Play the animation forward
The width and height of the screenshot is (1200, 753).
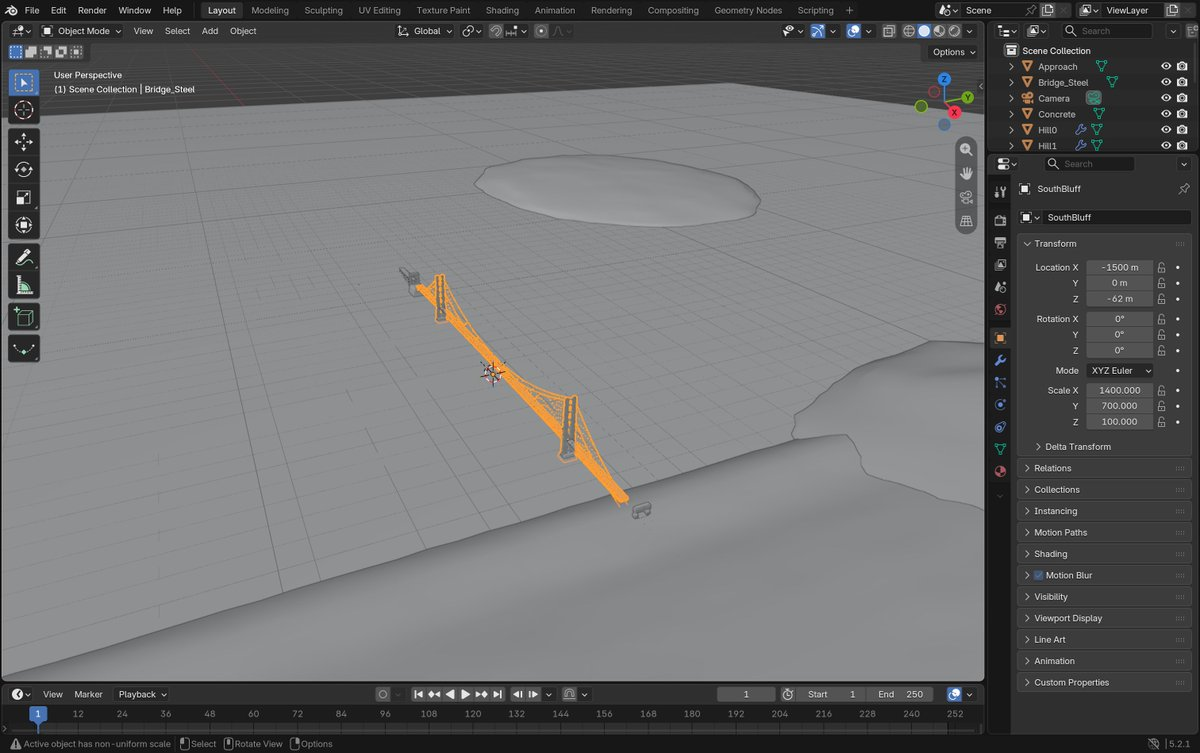point(465,694)
